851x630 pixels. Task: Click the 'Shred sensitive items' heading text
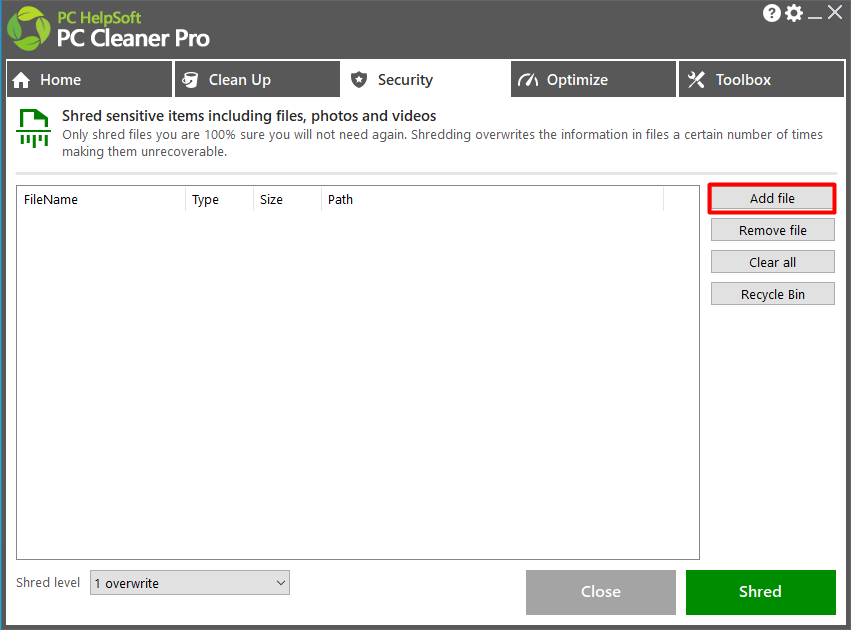249,116
